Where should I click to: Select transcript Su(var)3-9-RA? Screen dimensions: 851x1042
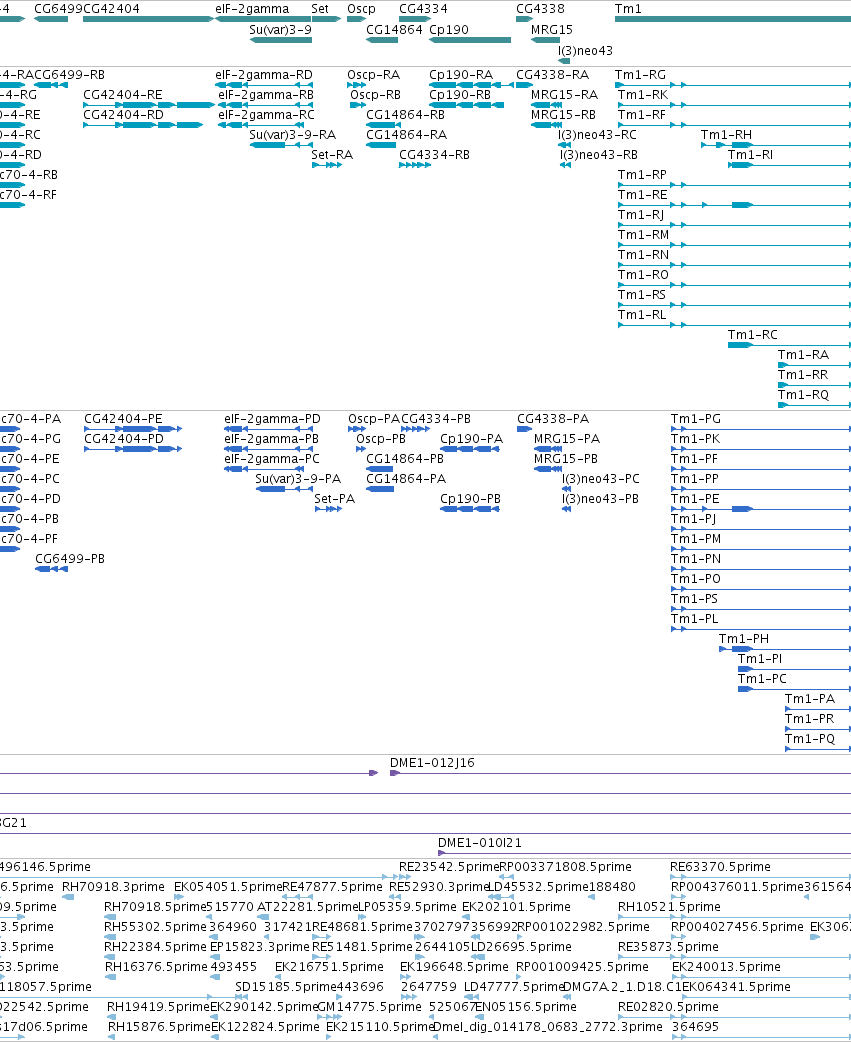click(x=293, y=134)
